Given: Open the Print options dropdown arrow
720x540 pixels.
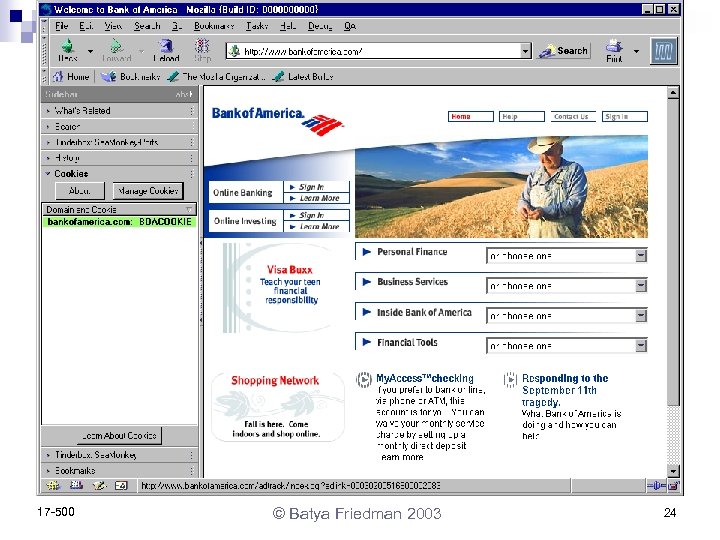Looking at the screenshot, I should (636, 51).
